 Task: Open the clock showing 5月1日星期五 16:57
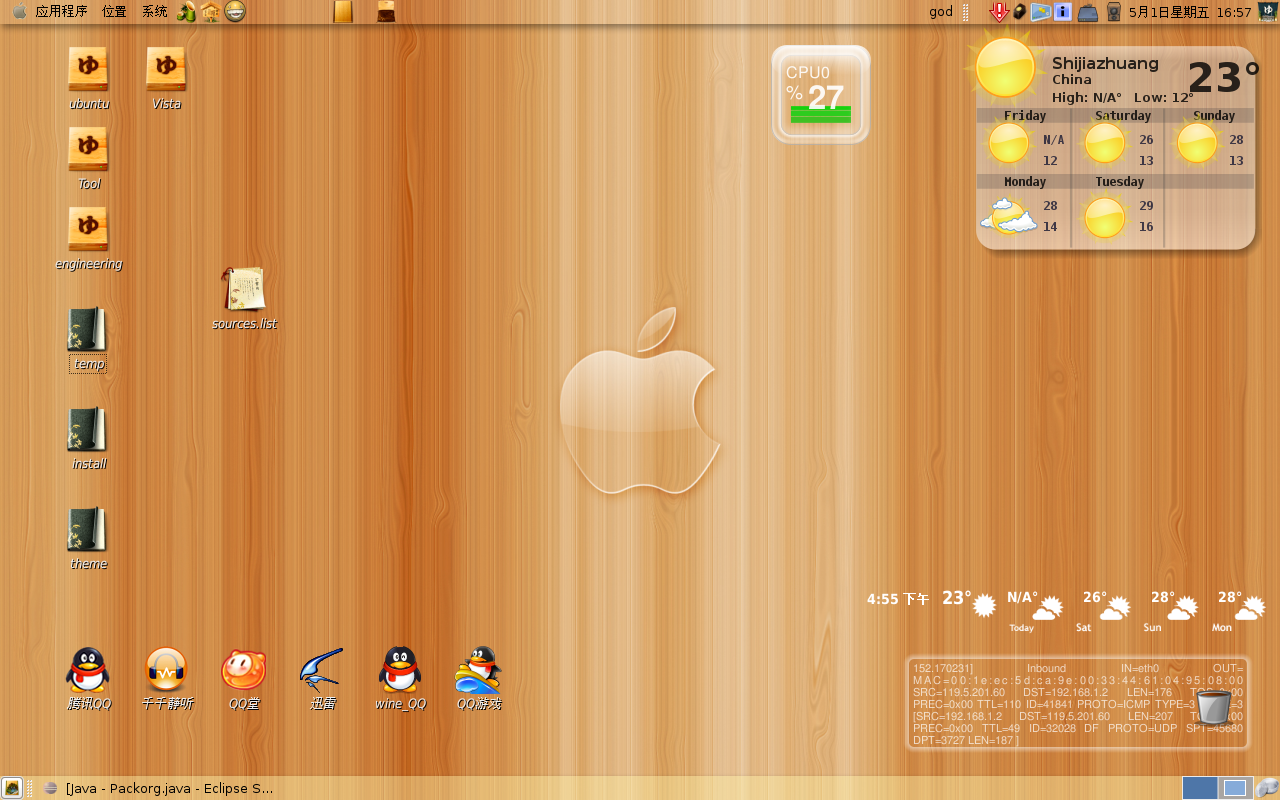1190,12
